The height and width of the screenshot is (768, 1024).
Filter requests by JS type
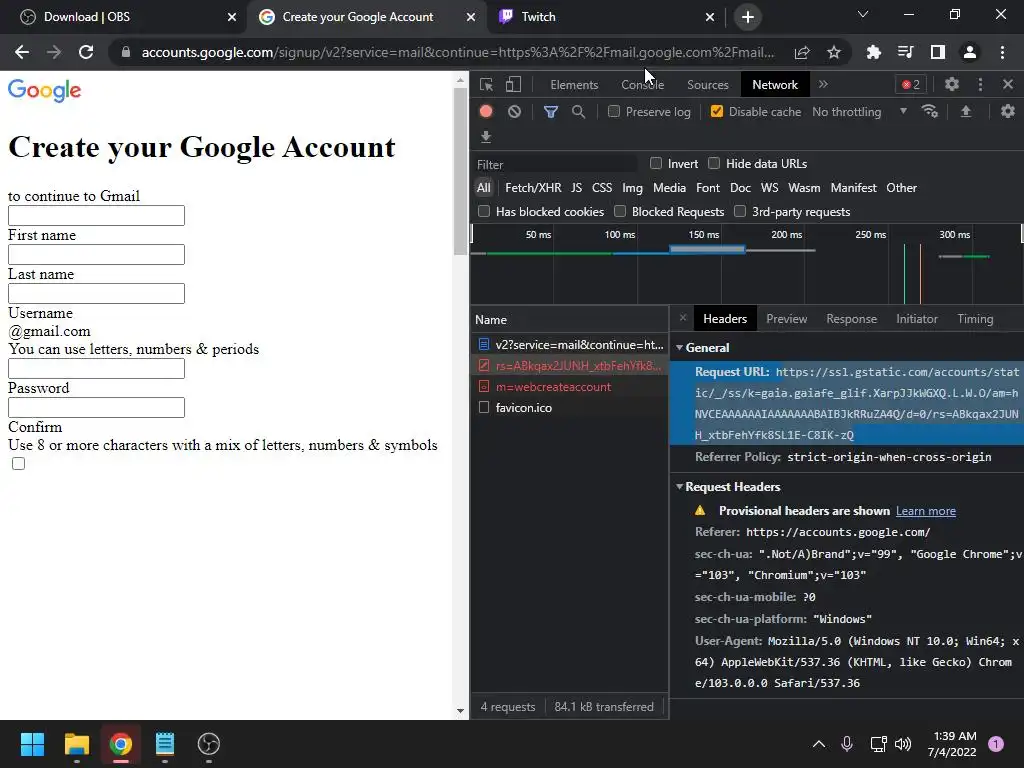(576, 188)
